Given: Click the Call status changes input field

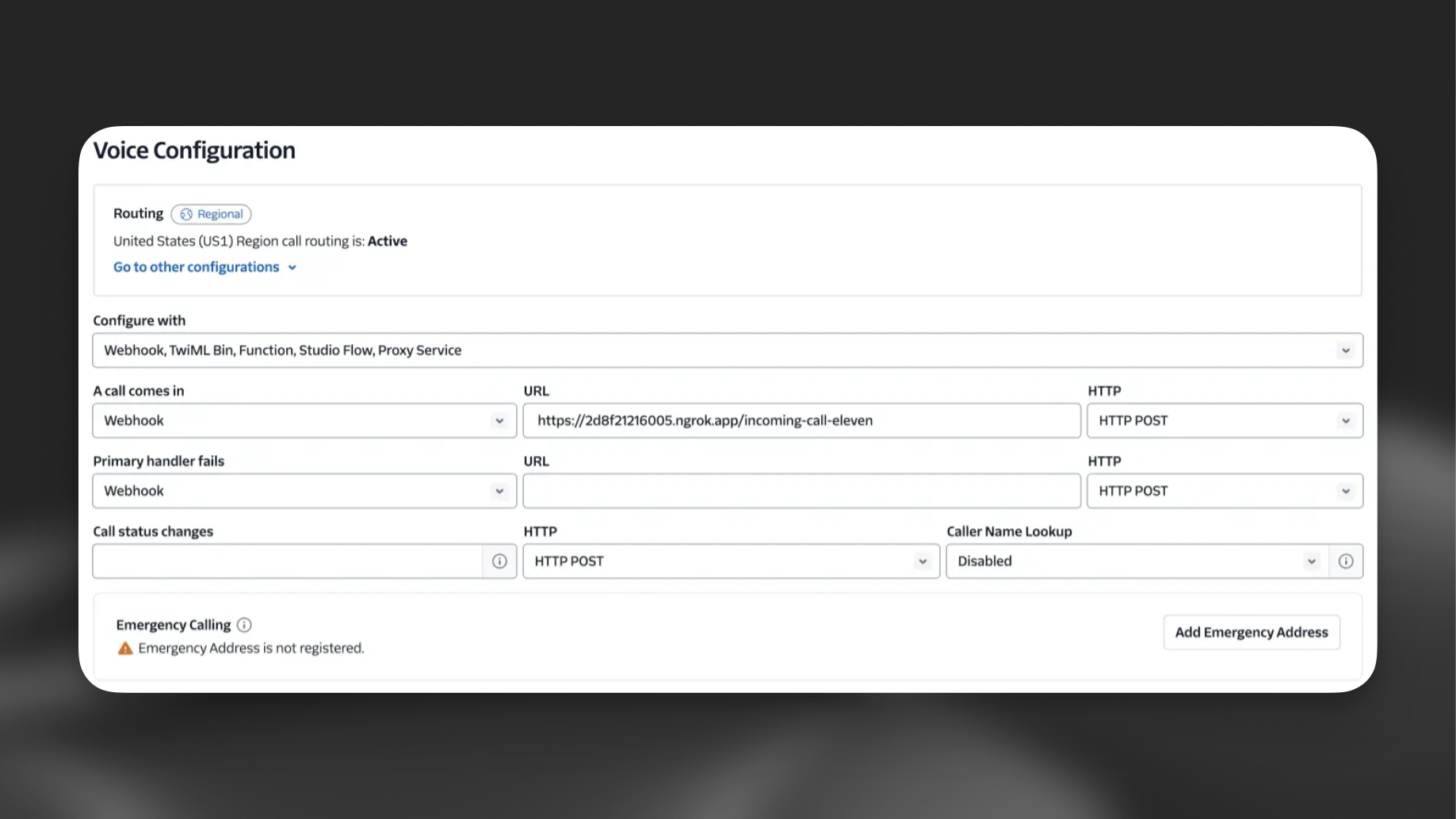Looking at the screenshot, I should point(288,561).
